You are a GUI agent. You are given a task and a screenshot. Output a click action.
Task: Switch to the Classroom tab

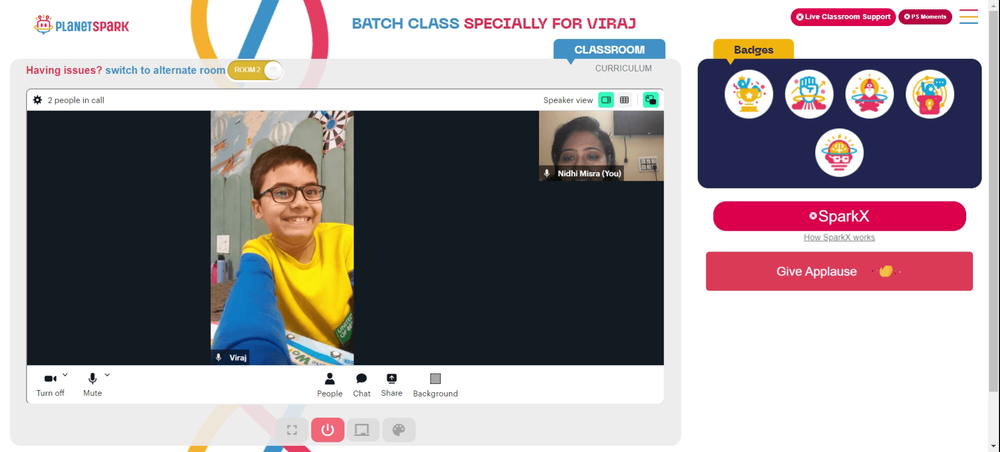609,50
